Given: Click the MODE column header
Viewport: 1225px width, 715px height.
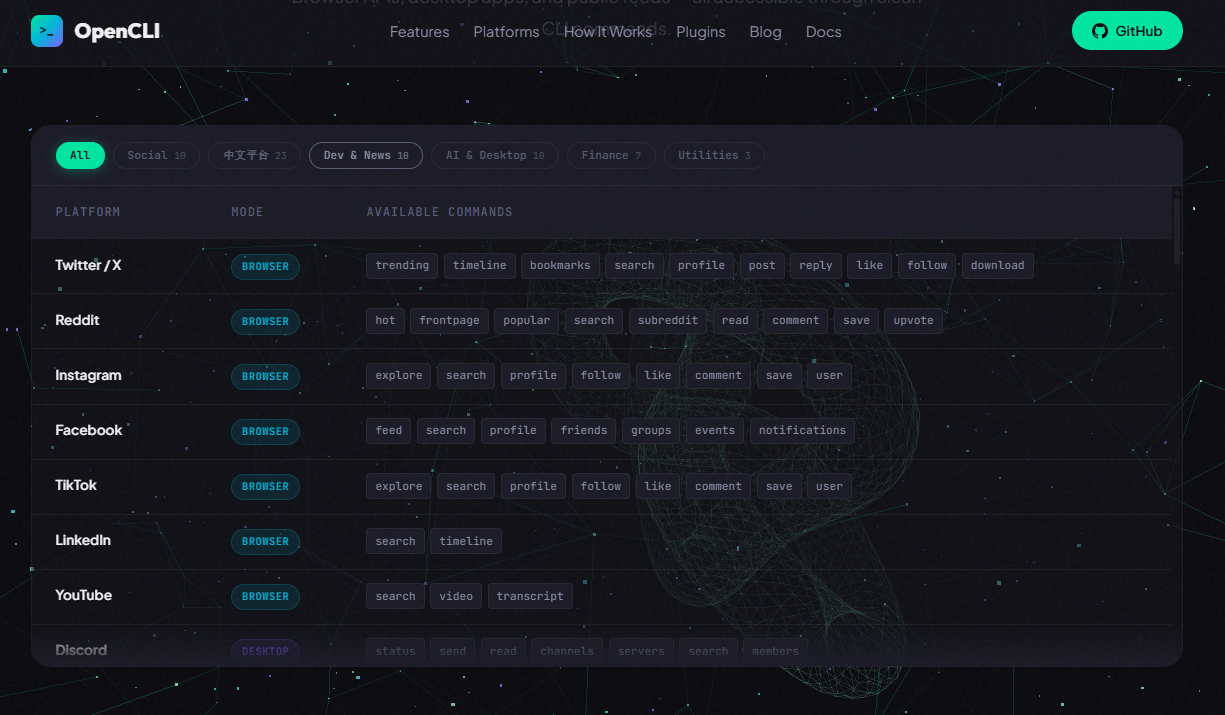Looking at the screenshot, I should pos(247,212).
